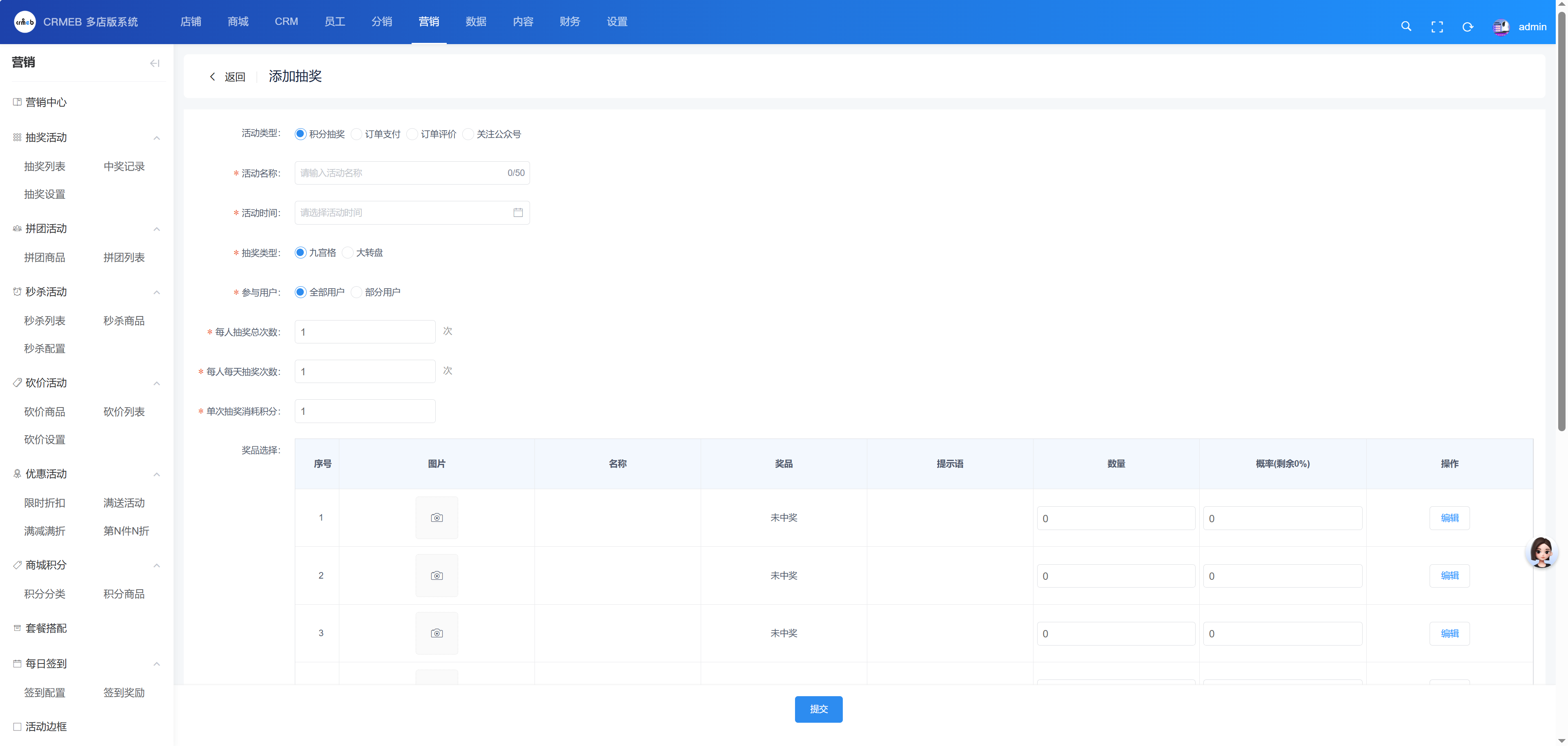The width and height of the screenshot is (1568, 746).
Task: Click the 每日签到 calendar icon
Action: (x=17, y=664)
